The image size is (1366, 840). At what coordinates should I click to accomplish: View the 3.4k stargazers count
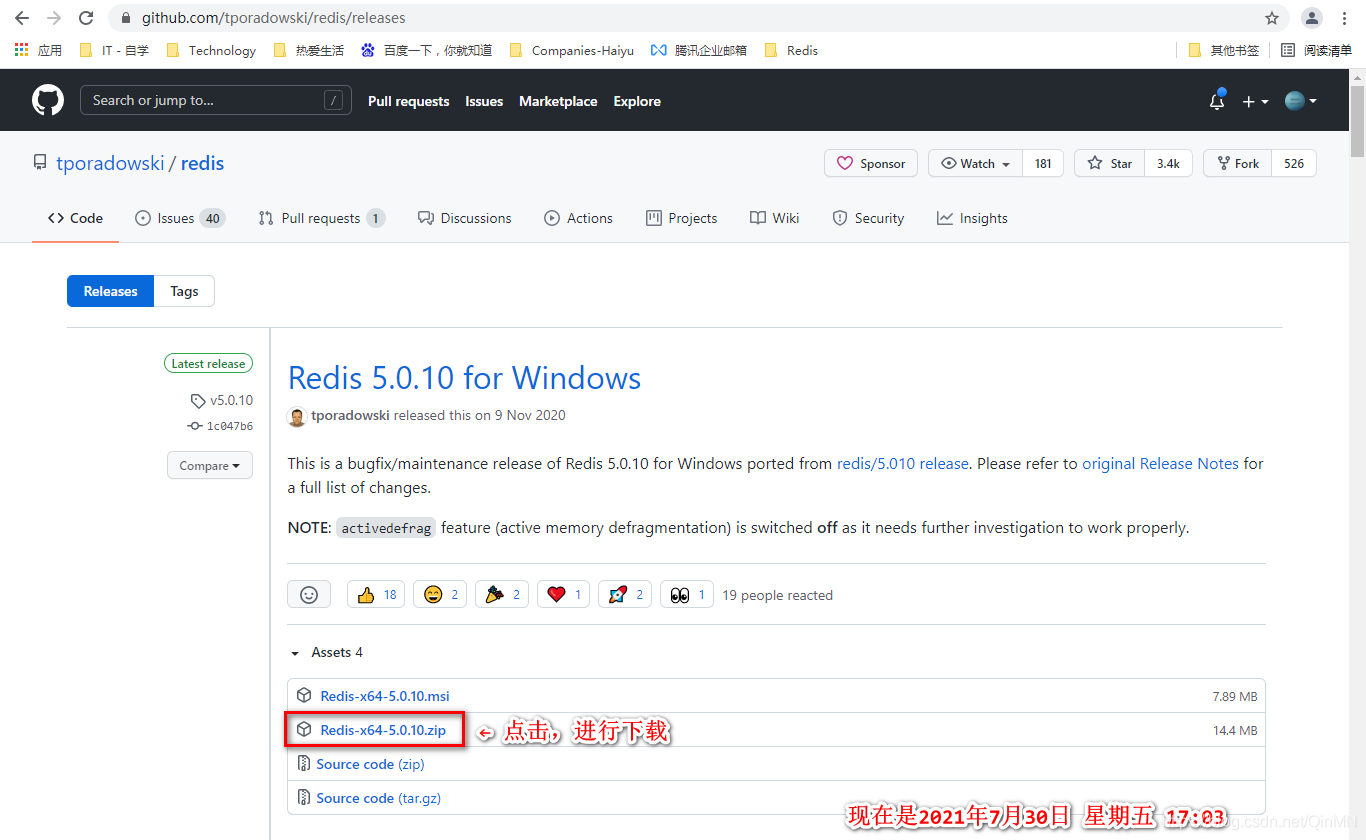tap(1168, 163)
